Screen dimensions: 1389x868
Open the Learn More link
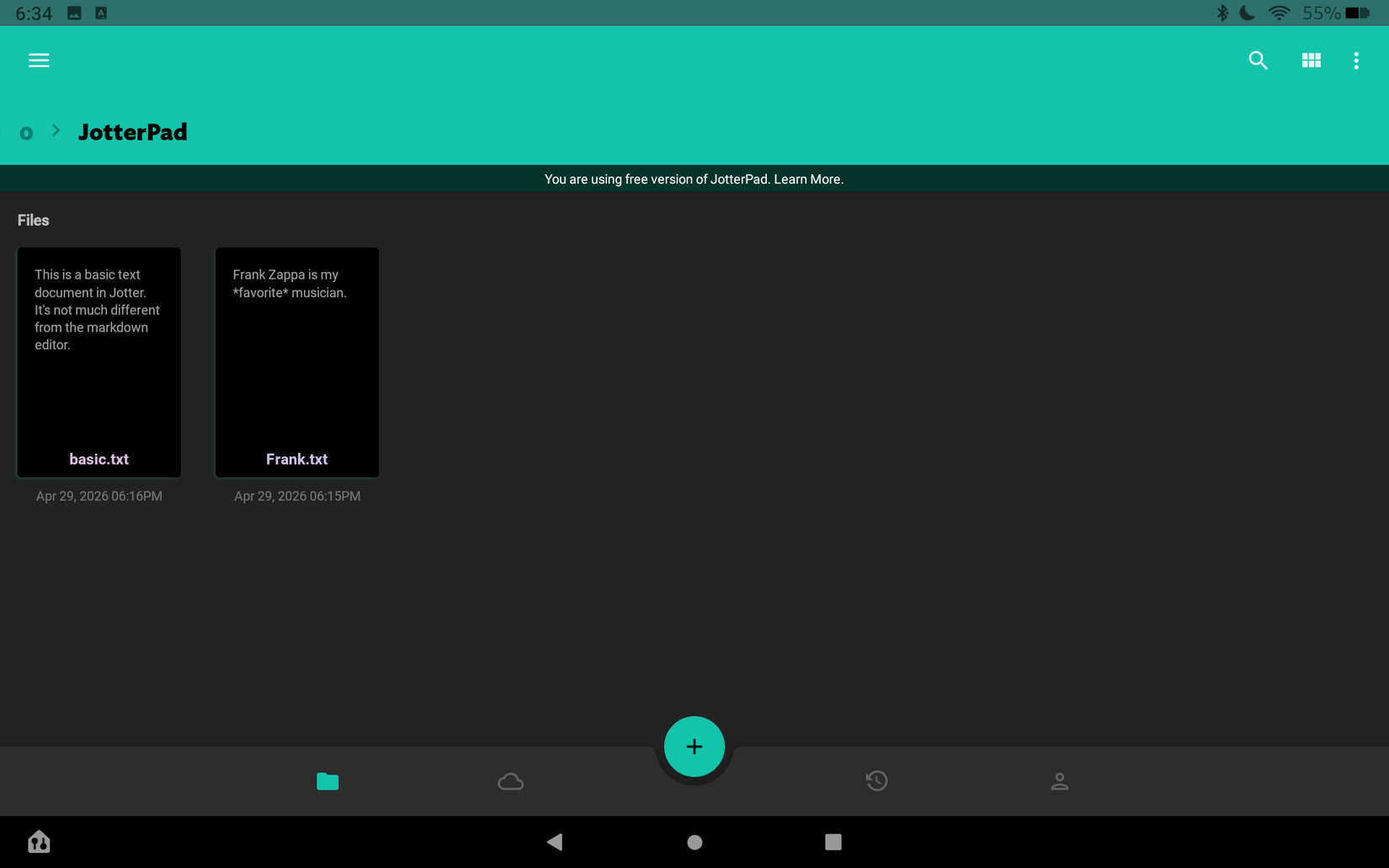[x=808, y=179]
